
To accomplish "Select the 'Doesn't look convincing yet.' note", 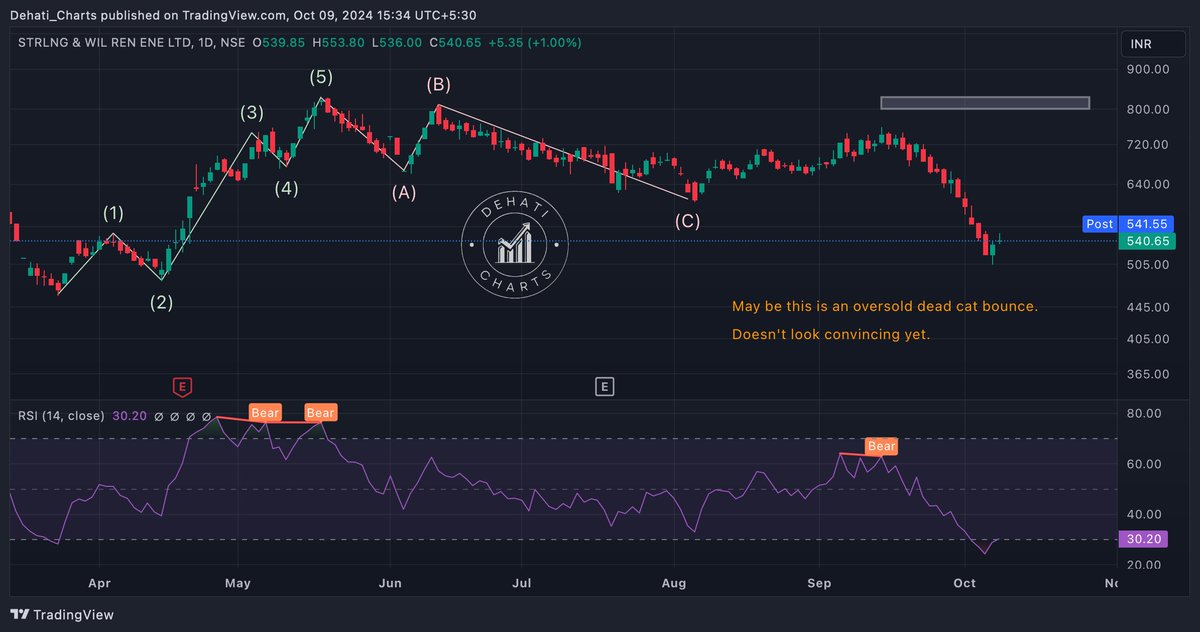I will 831,334.
